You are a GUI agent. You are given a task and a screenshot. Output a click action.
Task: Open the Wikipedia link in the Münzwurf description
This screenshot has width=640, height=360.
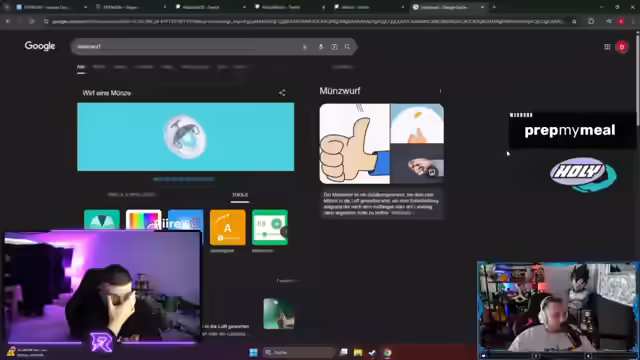[x=402, y=213]
